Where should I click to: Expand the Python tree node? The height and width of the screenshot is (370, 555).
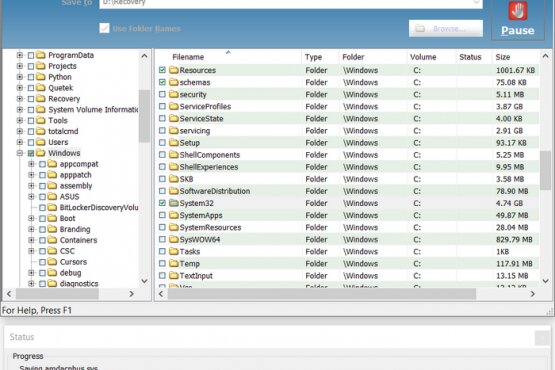20,77
